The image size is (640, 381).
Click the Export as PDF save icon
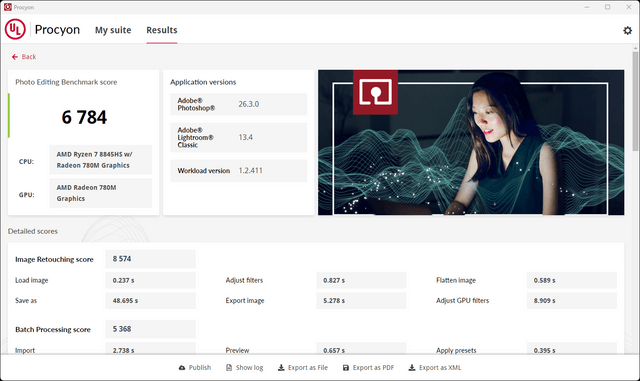click(x=346, y=368)
